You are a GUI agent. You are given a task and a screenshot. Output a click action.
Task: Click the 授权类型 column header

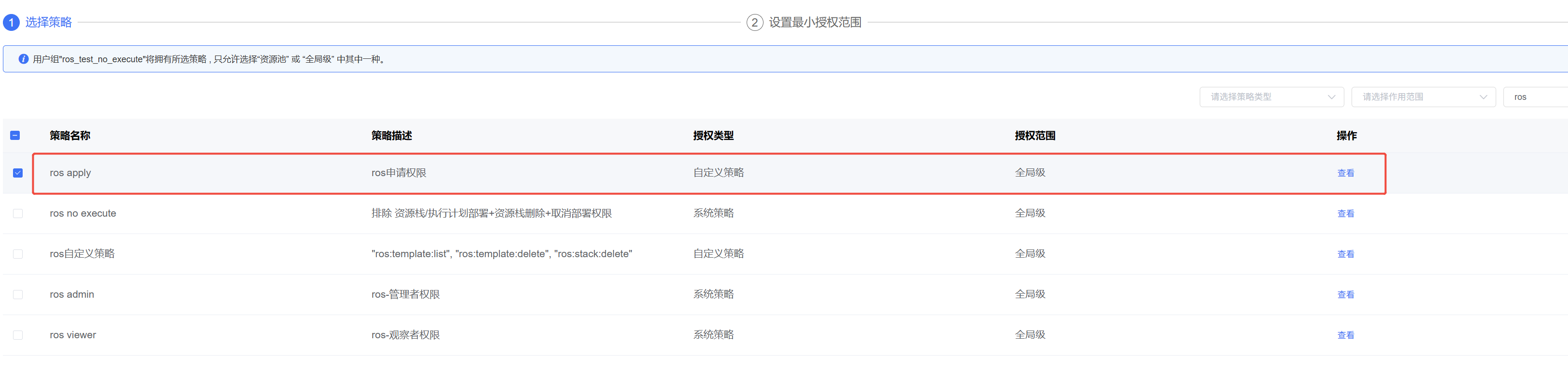pyautogui.click(x=713, y=136)
